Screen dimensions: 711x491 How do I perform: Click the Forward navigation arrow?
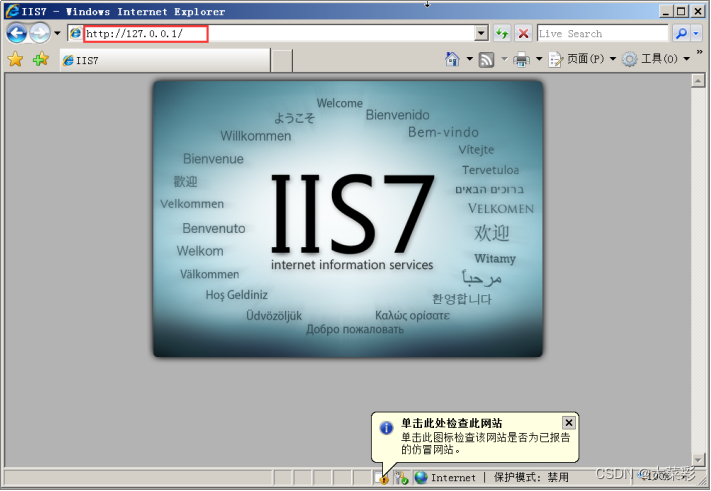pos(40,33)
